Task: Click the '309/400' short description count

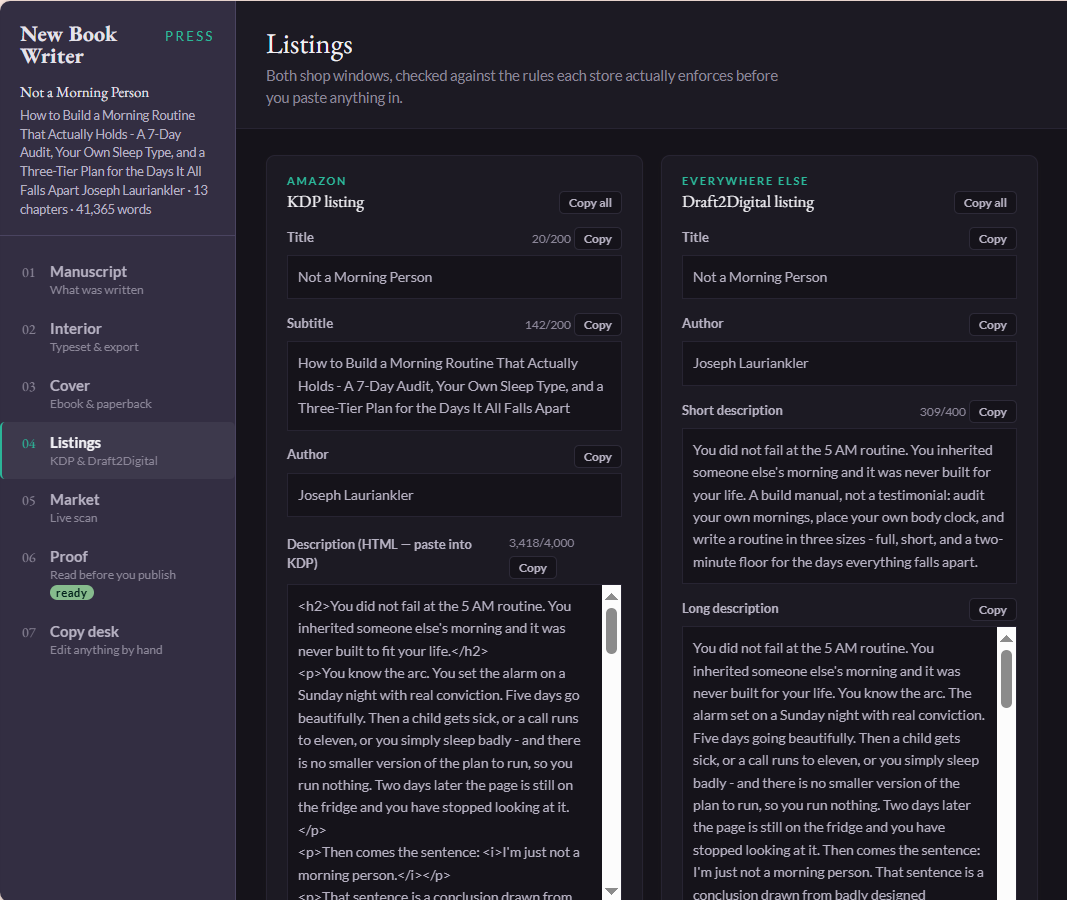Action: [x=942, y=412]
